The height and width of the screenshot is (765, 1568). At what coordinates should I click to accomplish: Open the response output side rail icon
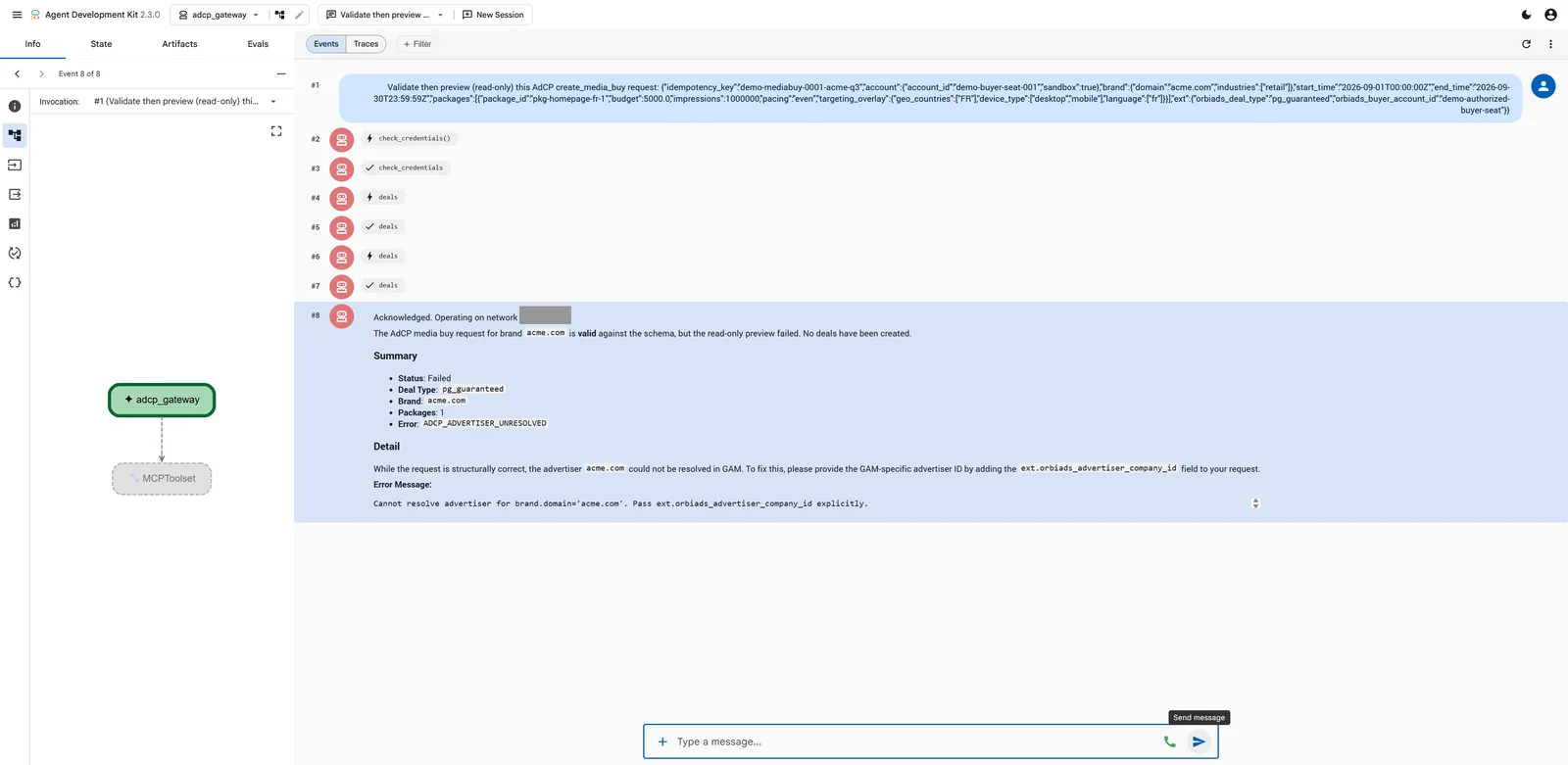point(15,194)
